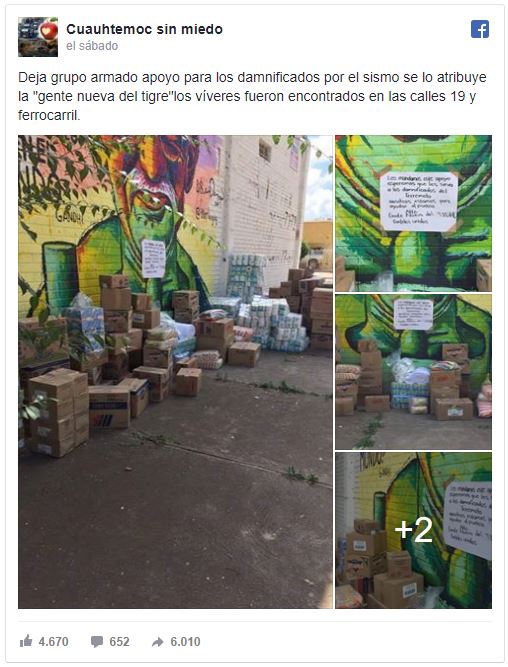Click the white note in the large photo
This screenshot has width=508, height=667.
coord(153,259)
